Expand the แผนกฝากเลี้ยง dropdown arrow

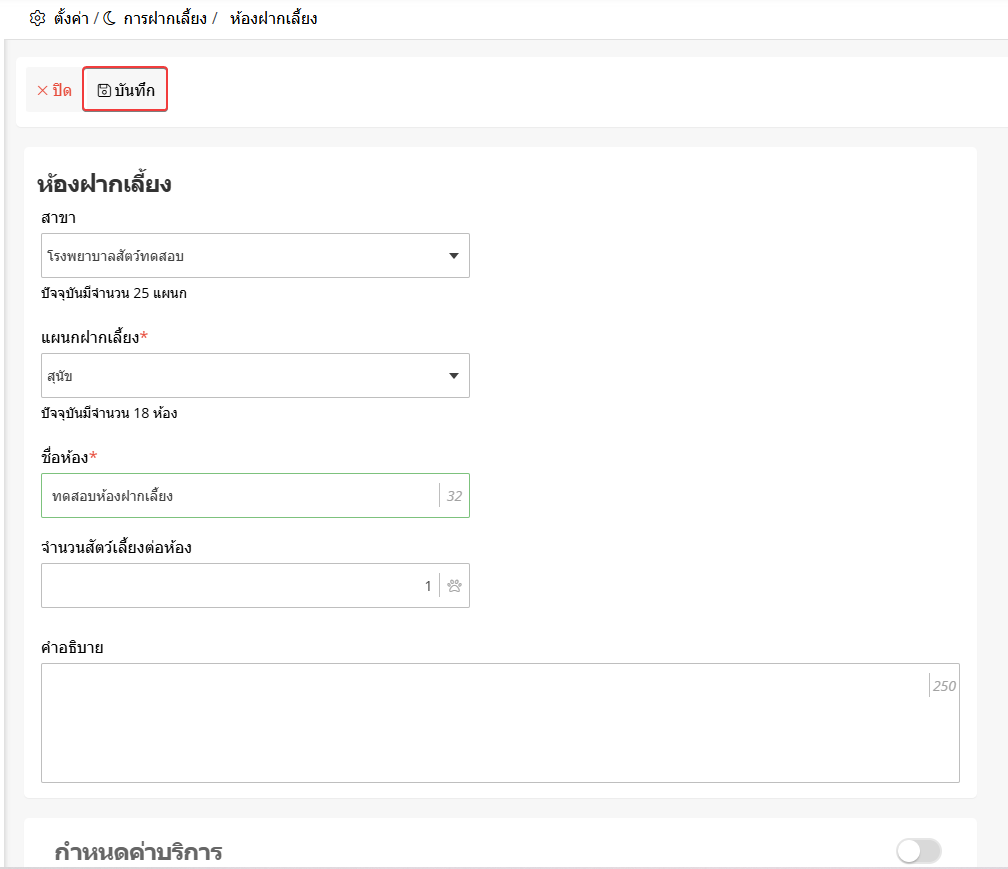click(454, 375)
